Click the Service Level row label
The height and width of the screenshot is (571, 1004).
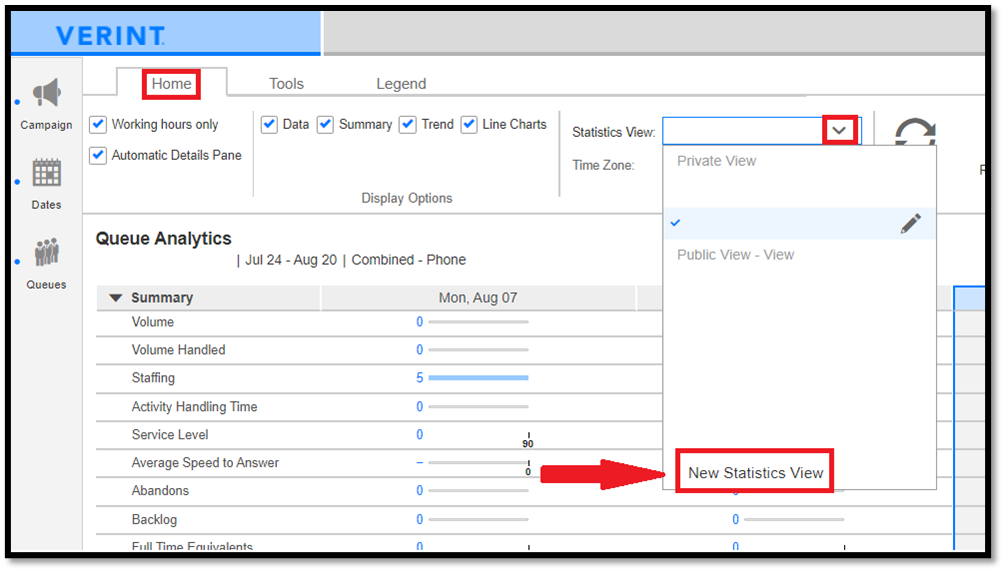[170, 435]
